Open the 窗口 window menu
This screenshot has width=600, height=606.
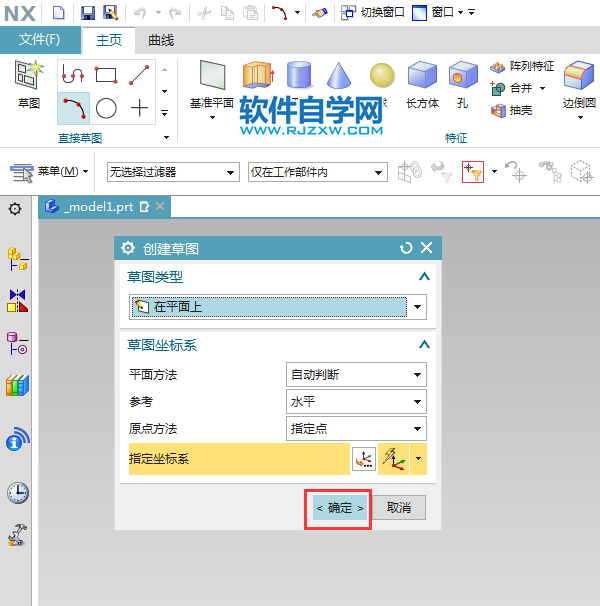(x=438, y=13)
